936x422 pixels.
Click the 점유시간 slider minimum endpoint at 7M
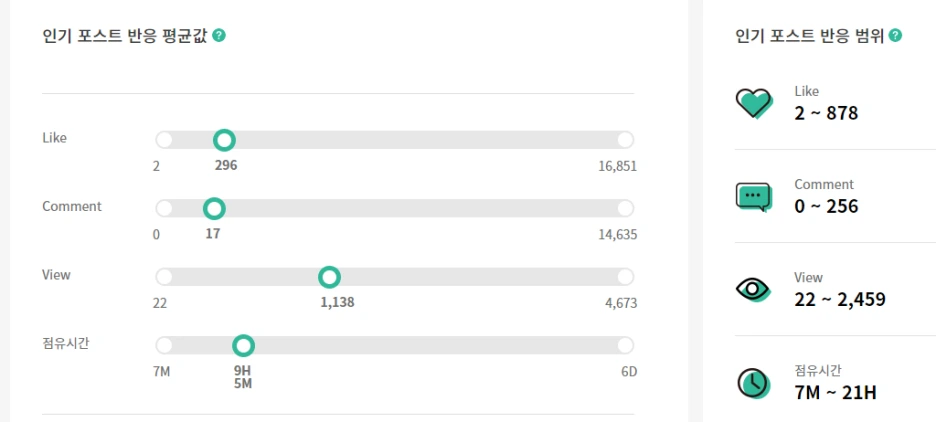(164, 346)
